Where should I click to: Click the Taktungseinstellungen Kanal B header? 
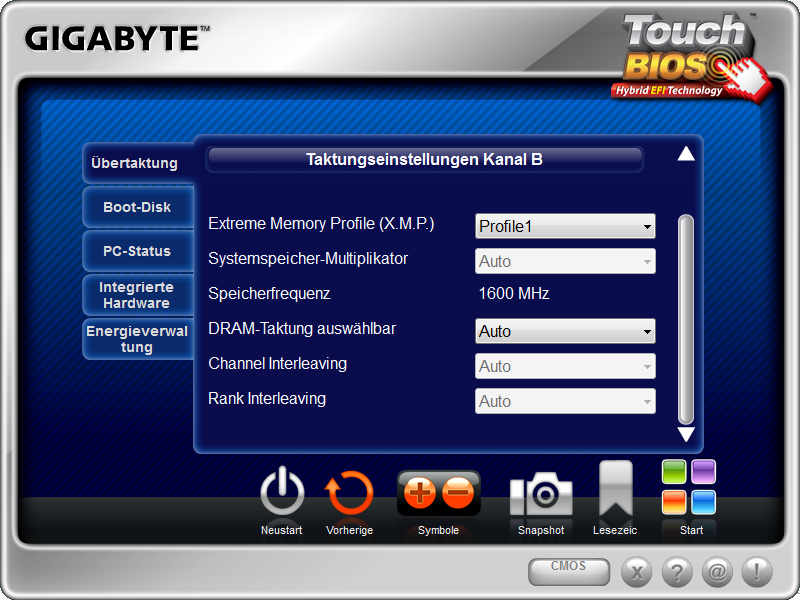[x=424, y=160]
